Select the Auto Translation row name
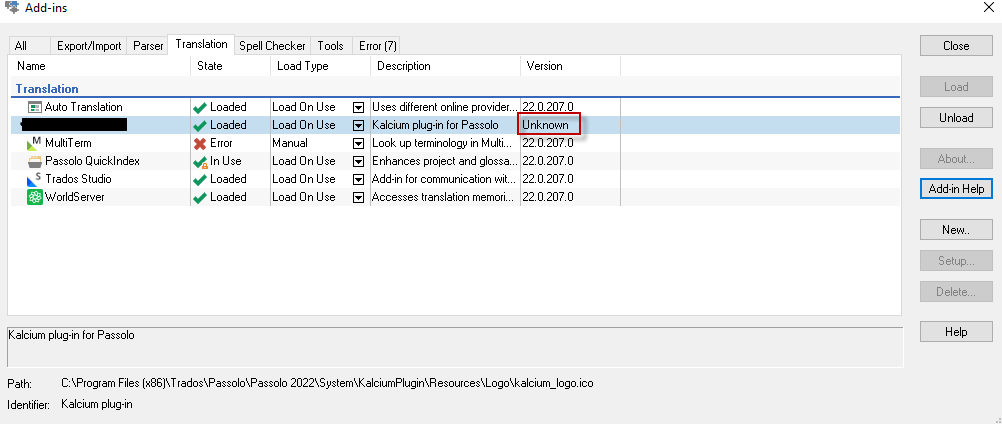This screenshot has height=424, width=1002. [x=84, y=107]
